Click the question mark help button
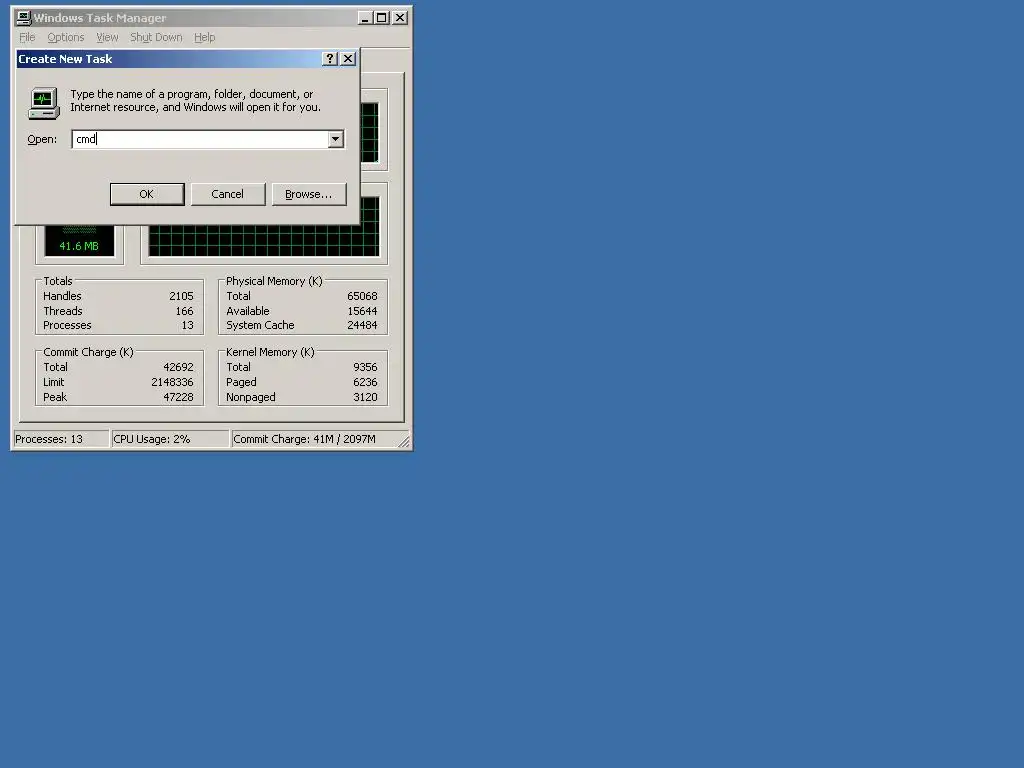1024x768 pixels. coord(330,59)
